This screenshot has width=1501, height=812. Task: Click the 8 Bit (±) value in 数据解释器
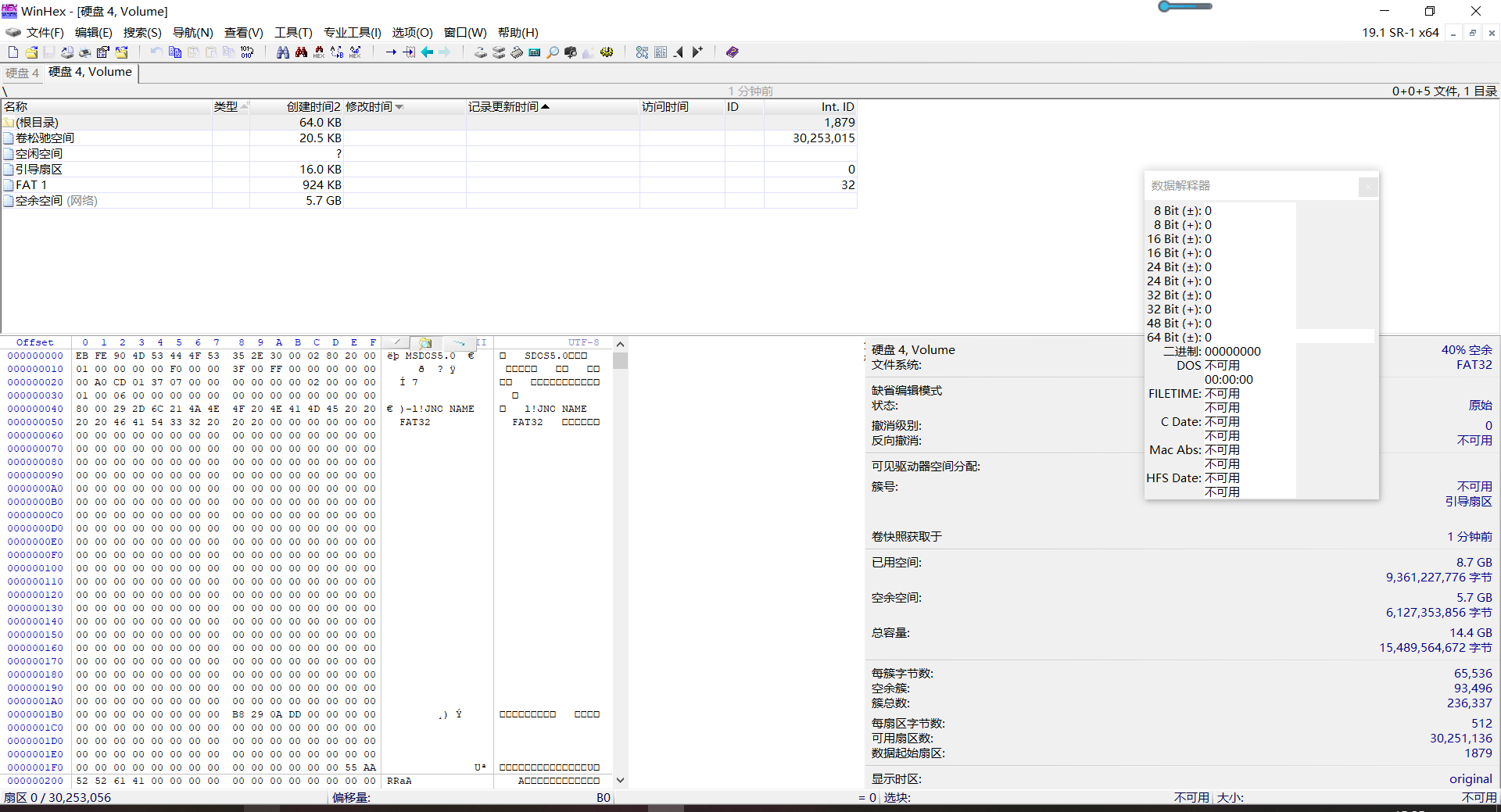coord(1208,211)
